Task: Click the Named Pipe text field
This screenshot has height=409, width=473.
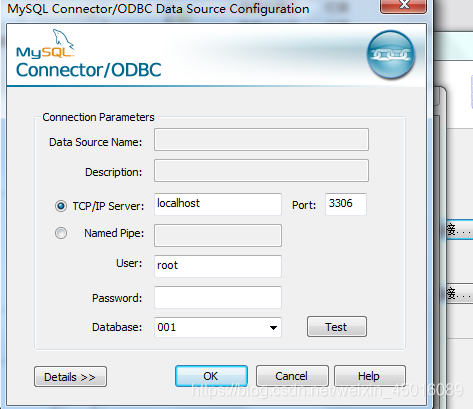Action: tap(218, 236)
